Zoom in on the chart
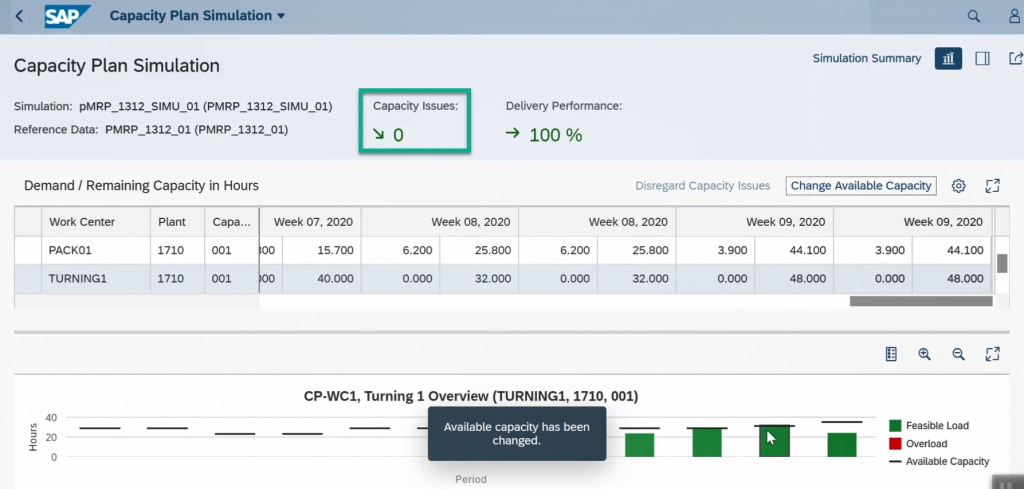1024x489 pixels. pyautogui.click(x=924, y=354)
